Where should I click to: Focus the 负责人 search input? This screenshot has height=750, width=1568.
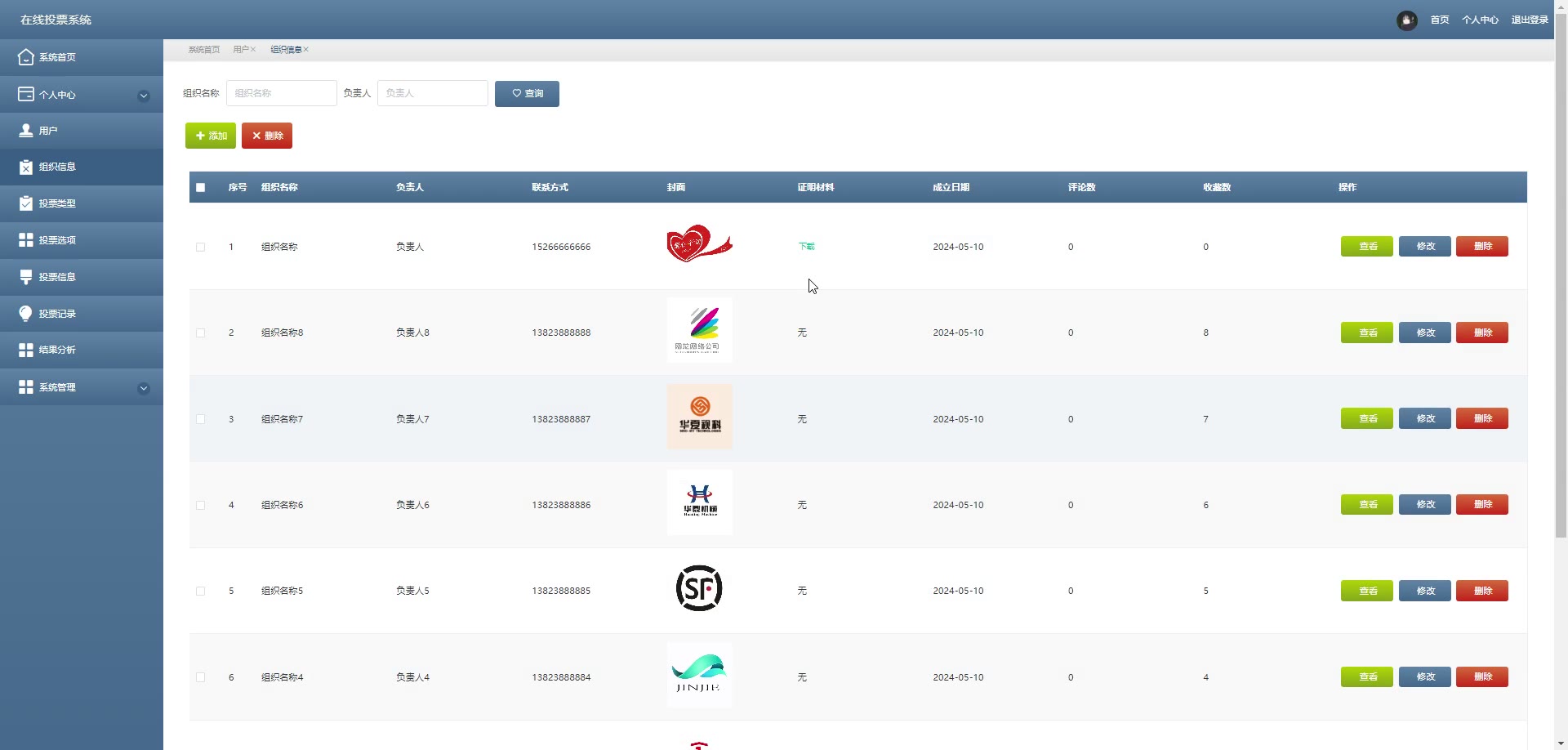[x=433, y=93]
